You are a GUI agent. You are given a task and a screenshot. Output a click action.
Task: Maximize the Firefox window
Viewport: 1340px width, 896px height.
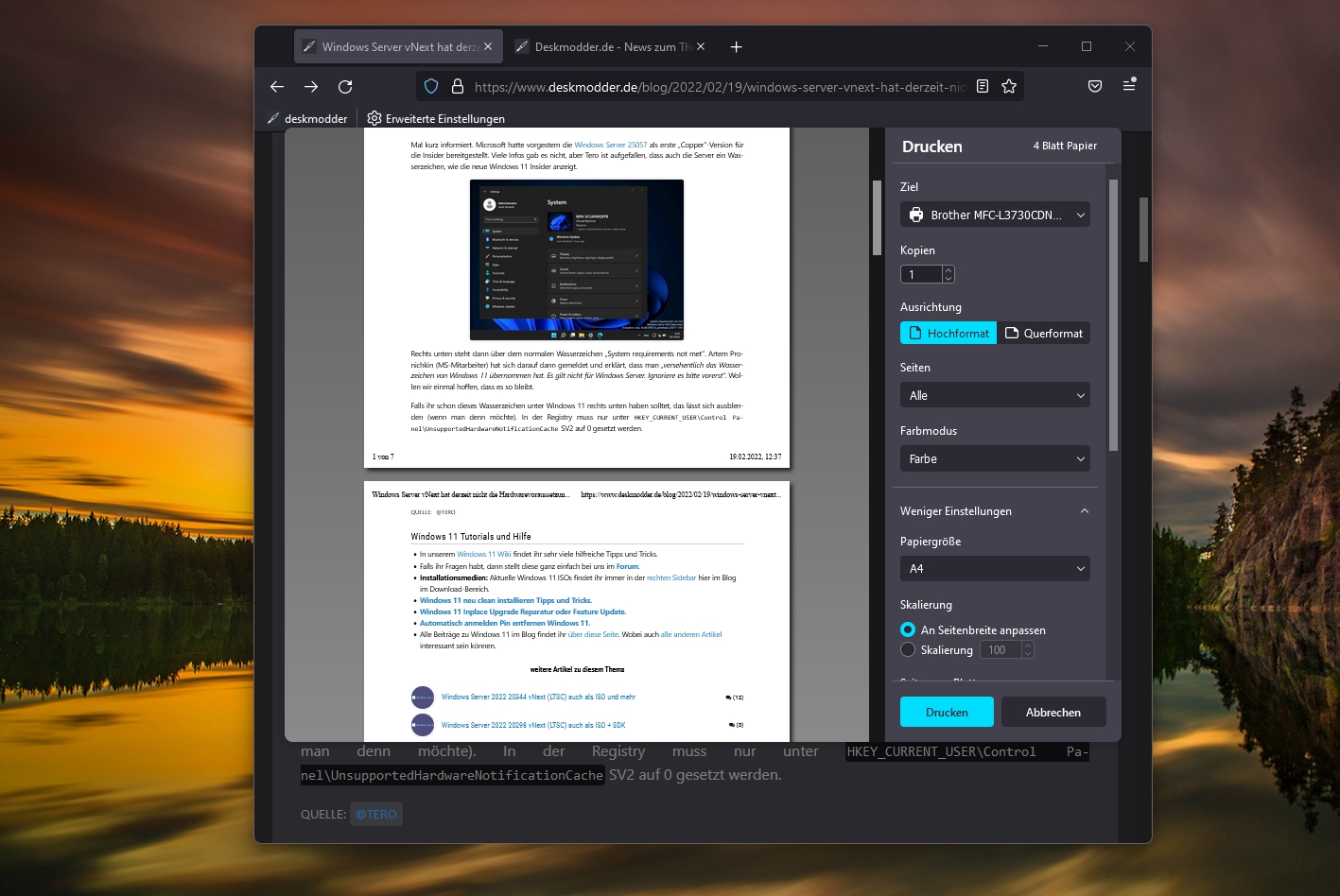point(1087,46)
